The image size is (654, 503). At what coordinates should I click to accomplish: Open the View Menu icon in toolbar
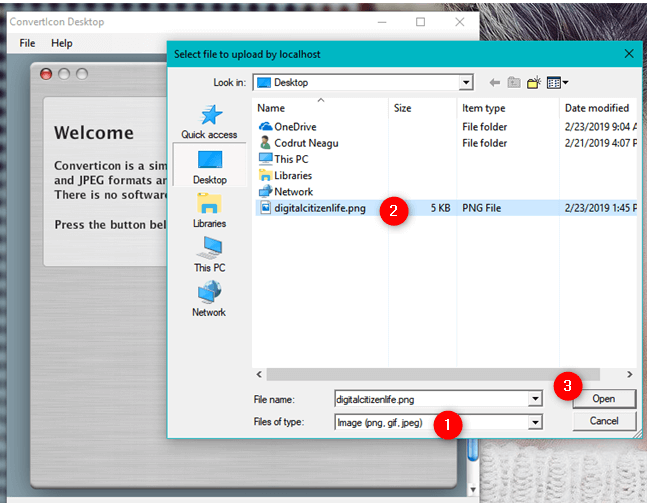pyautogui.click(x=558, y=83)
